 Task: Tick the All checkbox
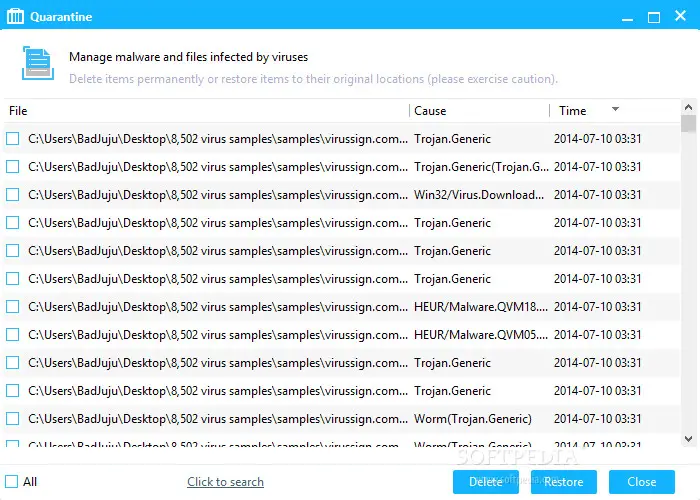coord(12,482)
